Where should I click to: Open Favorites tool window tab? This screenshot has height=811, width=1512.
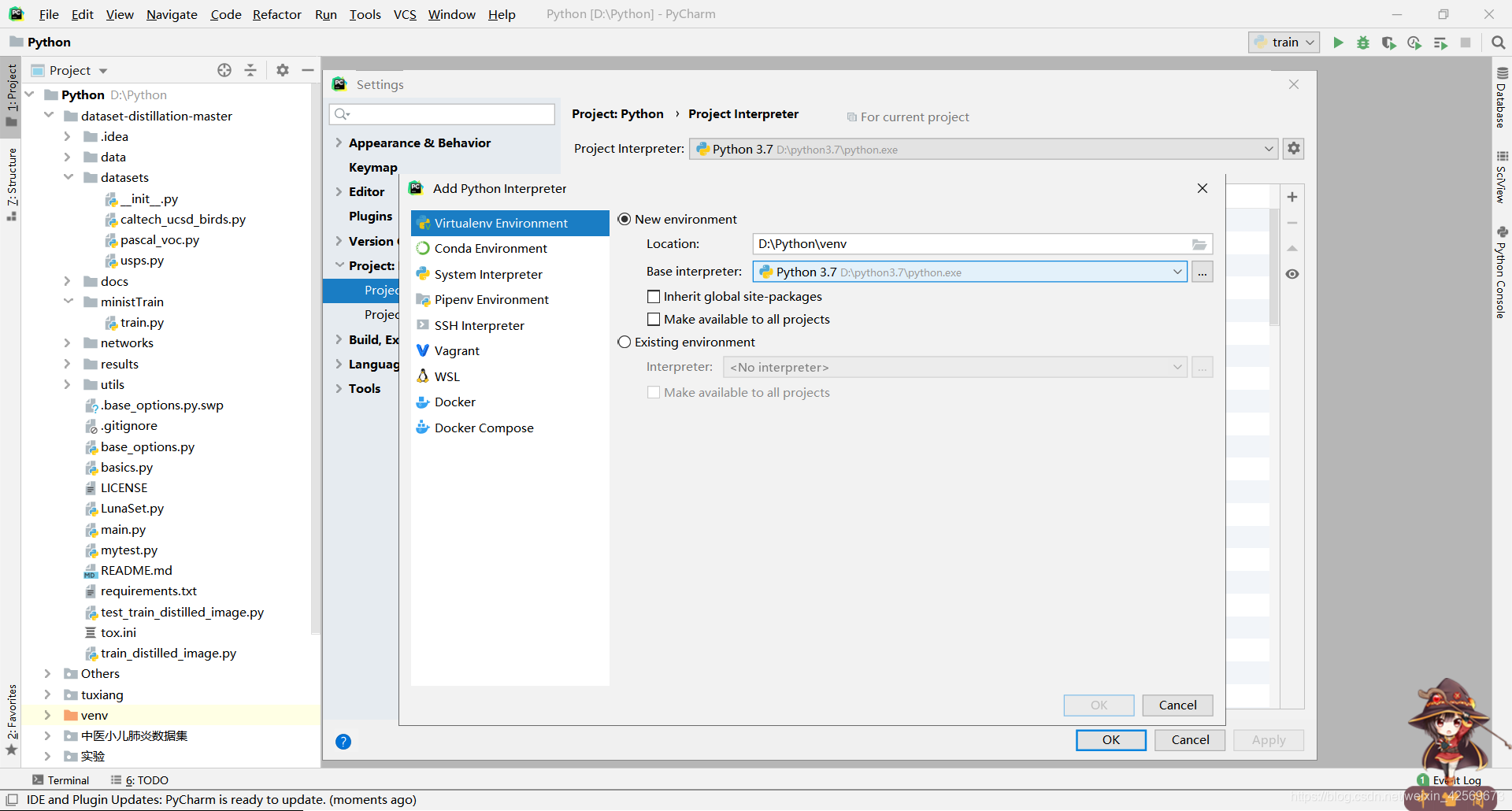(11, 719)
